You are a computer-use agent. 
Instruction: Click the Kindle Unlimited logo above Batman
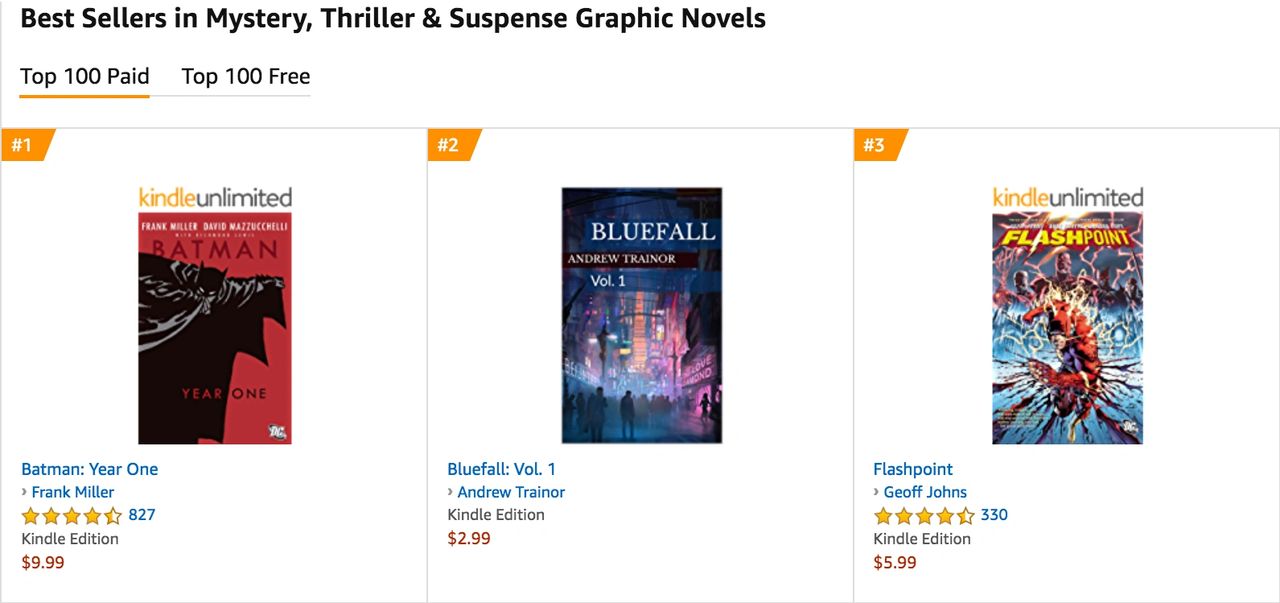point(215,197)
